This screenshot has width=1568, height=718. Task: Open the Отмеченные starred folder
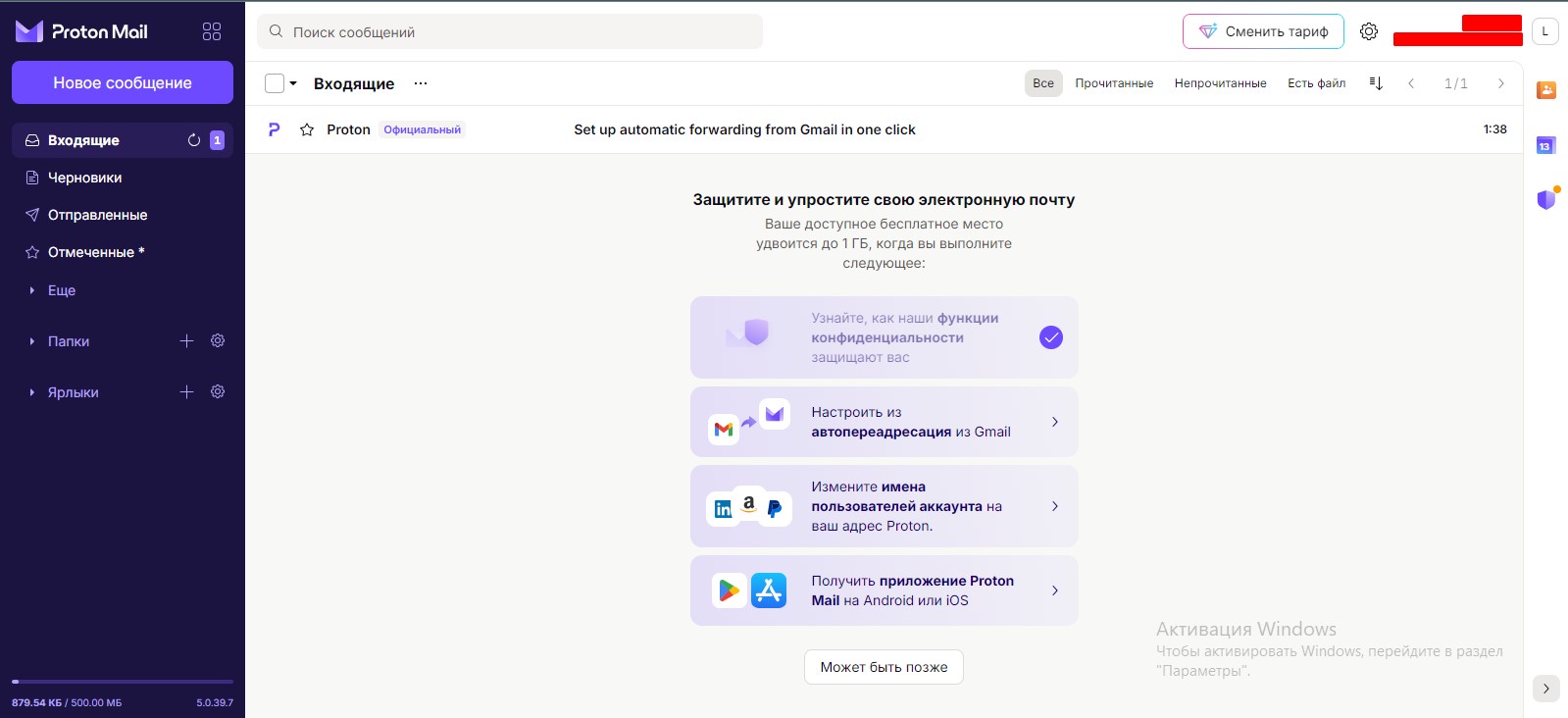(123, 252)
